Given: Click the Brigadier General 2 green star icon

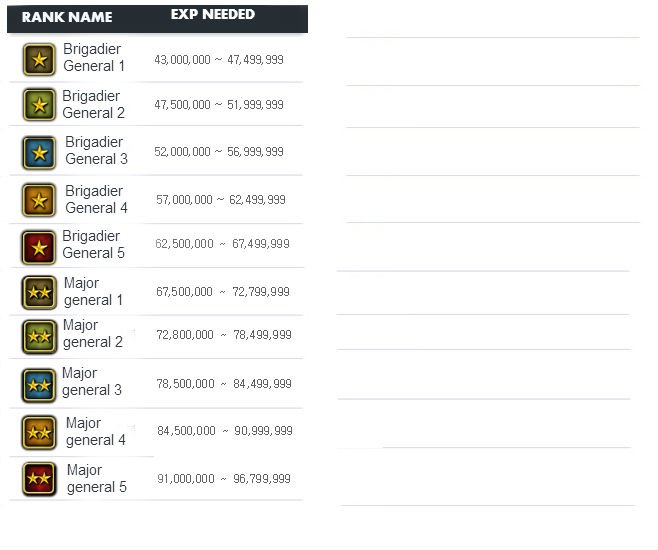Looking at the screenshot, I should (x=39, y=105).
